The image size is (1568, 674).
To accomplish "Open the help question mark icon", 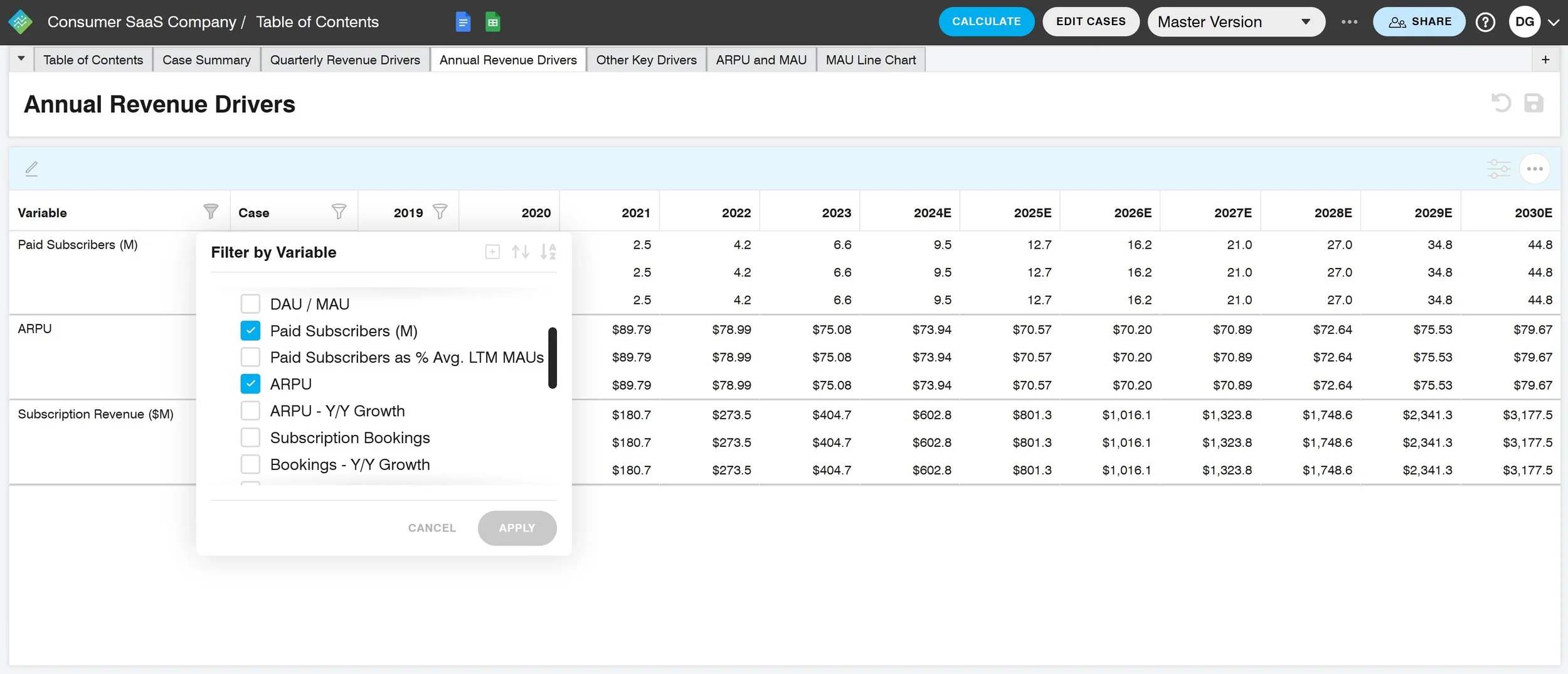I will coord(1485,22).
